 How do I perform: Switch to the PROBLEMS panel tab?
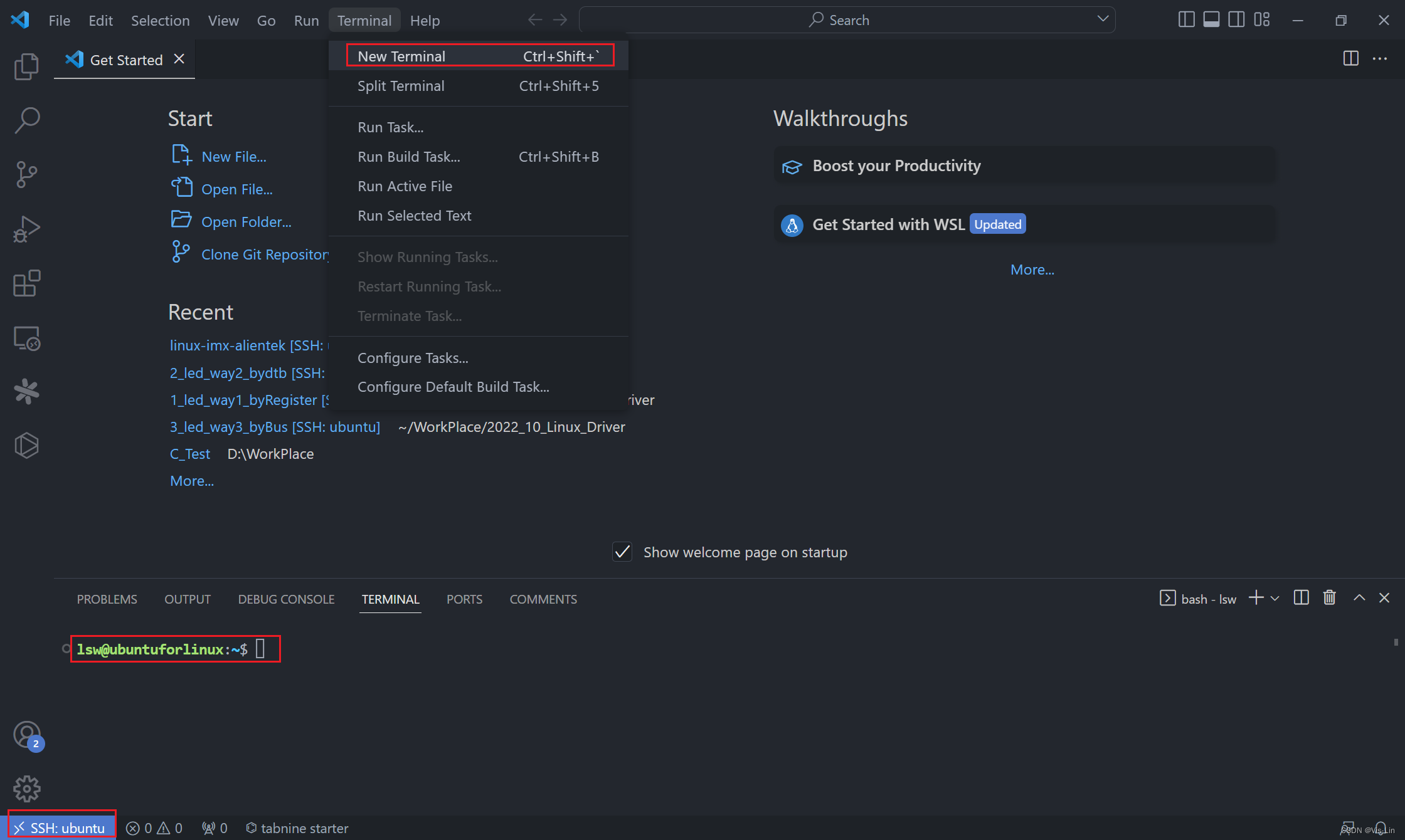107,599
